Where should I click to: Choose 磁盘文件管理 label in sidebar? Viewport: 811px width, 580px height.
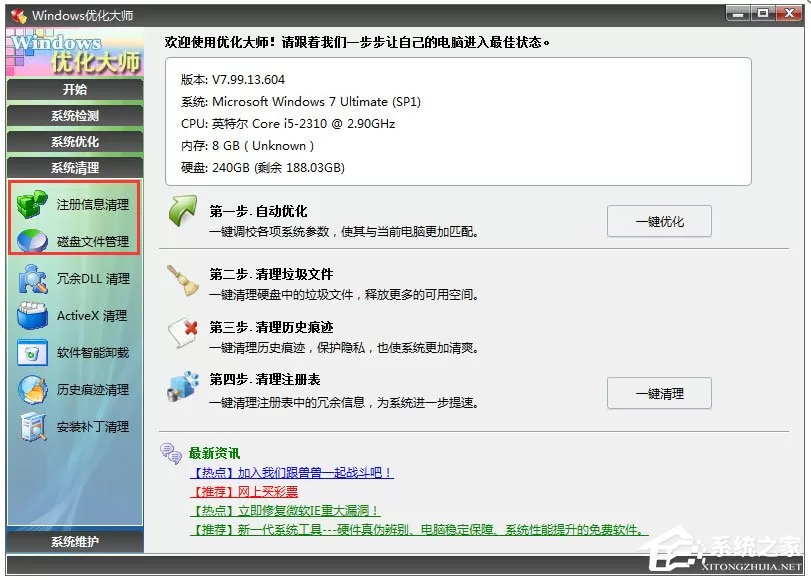93,242
